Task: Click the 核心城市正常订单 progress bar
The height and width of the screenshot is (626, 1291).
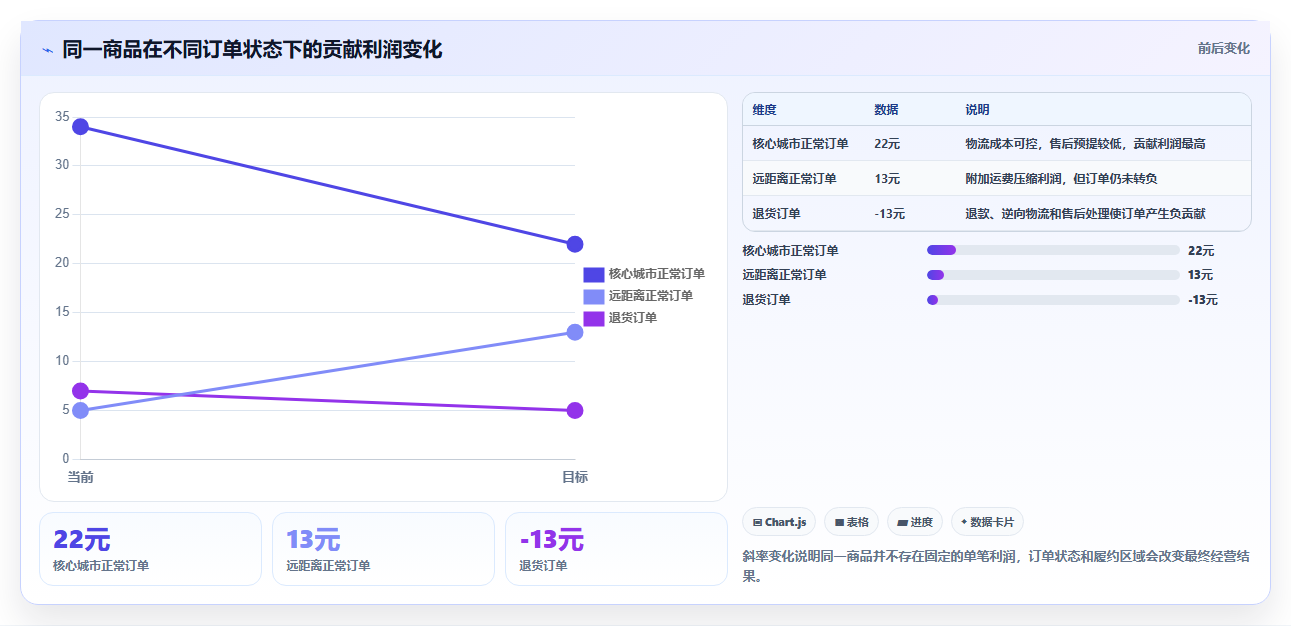Action: (1053, 250)
